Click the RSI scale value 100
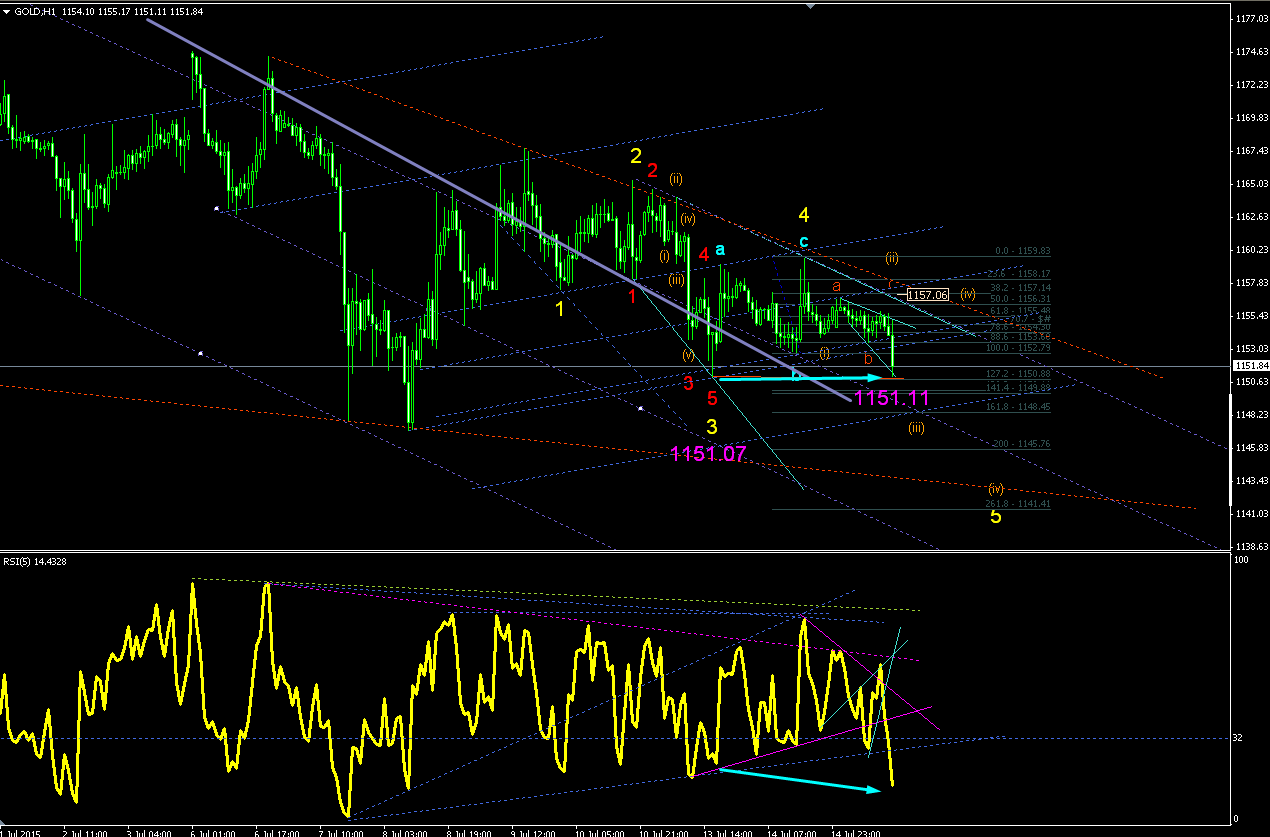This screenshot has width=1270, height=837. click(1240, 560)
